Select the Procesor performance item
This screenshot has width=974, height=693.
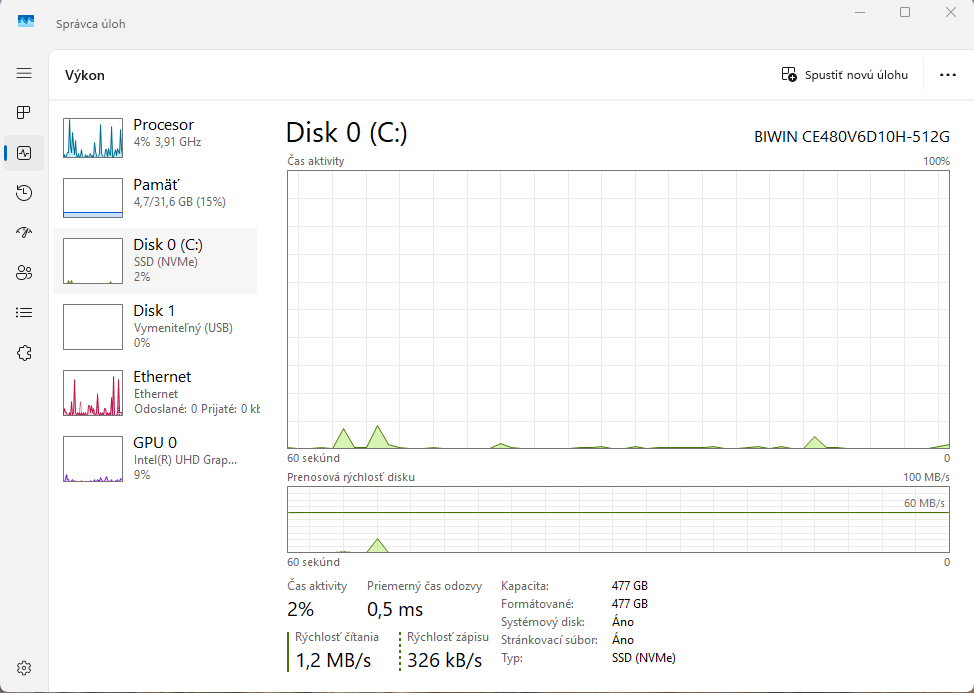155,138
